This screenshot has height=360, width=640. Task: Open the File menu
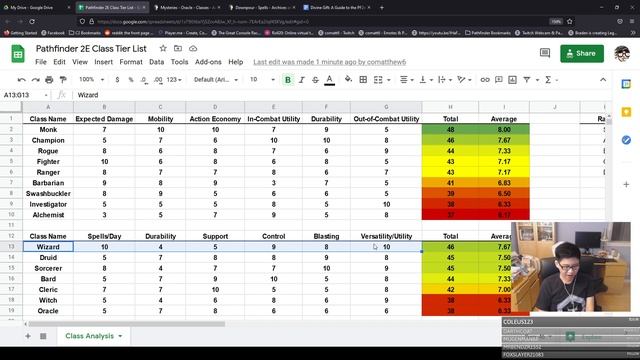point(41,62)
